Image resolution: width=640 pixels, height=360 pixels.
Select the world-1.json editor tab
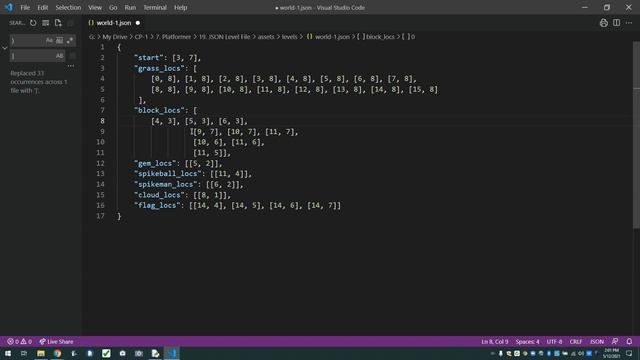(114, 23)
